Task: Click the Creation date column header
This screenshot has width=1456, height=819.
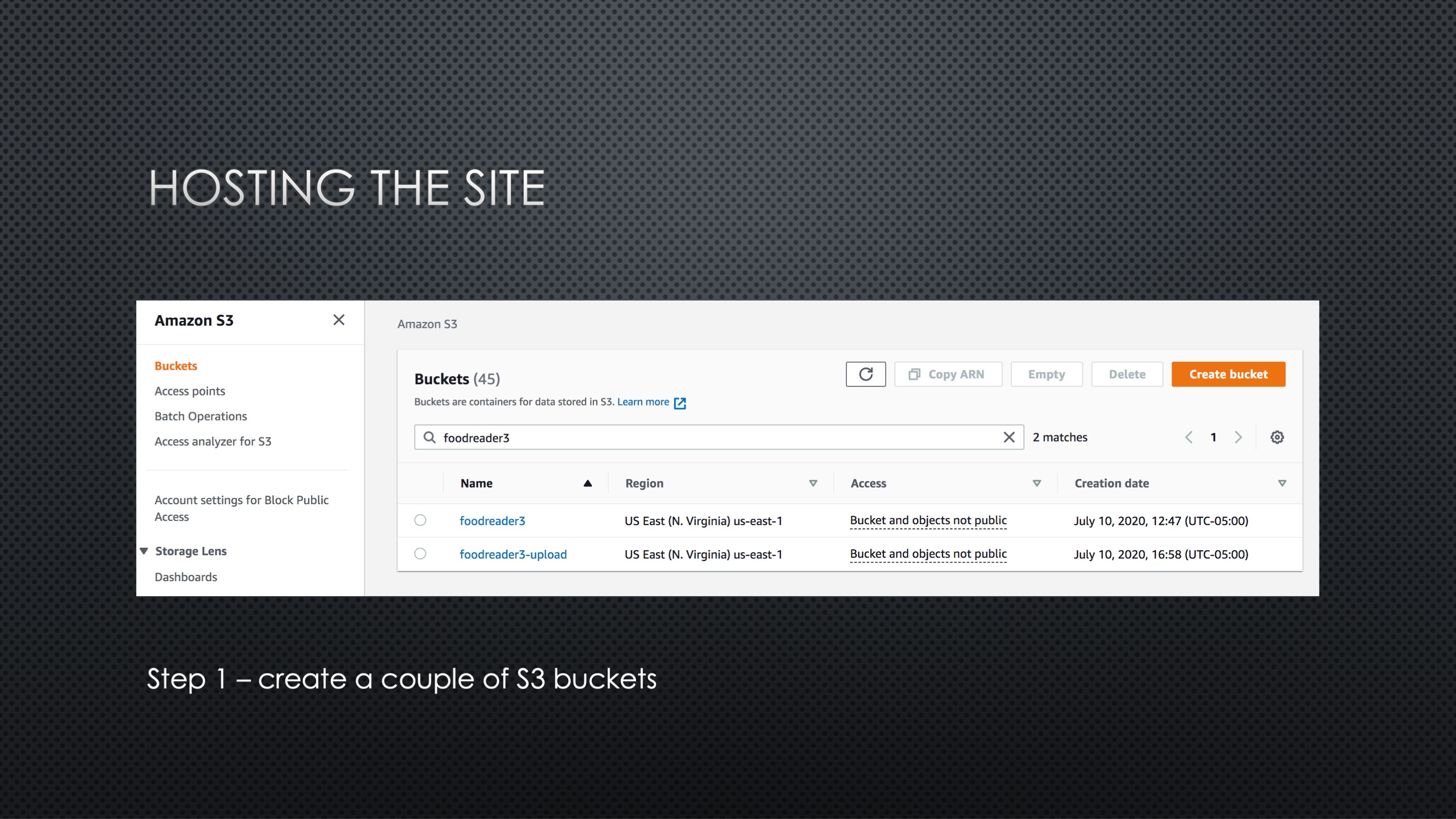Action: 1112,483
